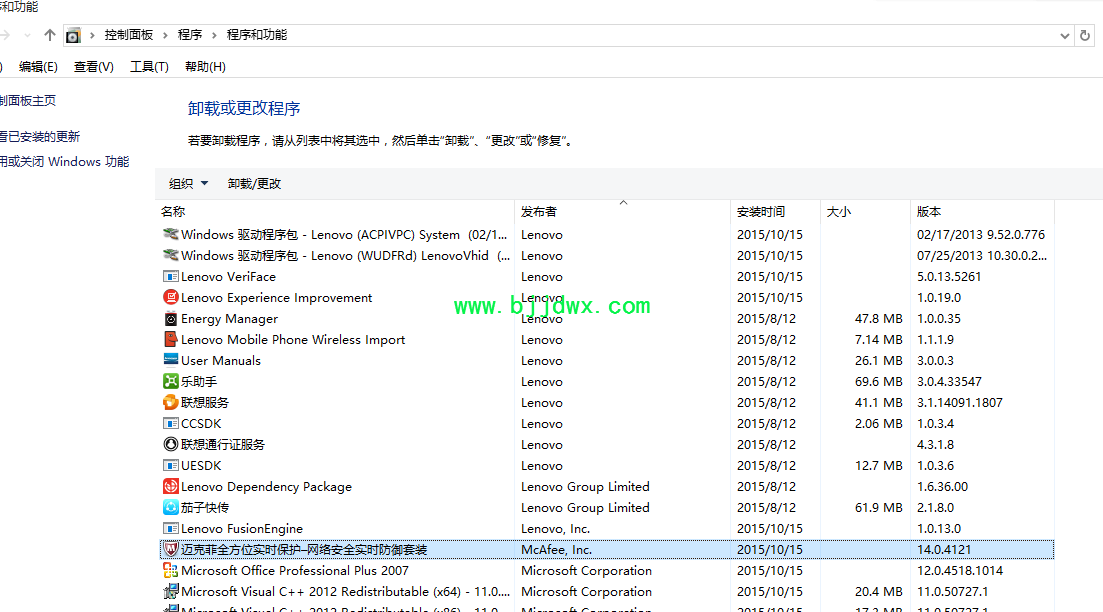Screen dimensions: 1103x612
Task: Expand the chevron before 控制面板 breadcrumb
Action: 92,35
